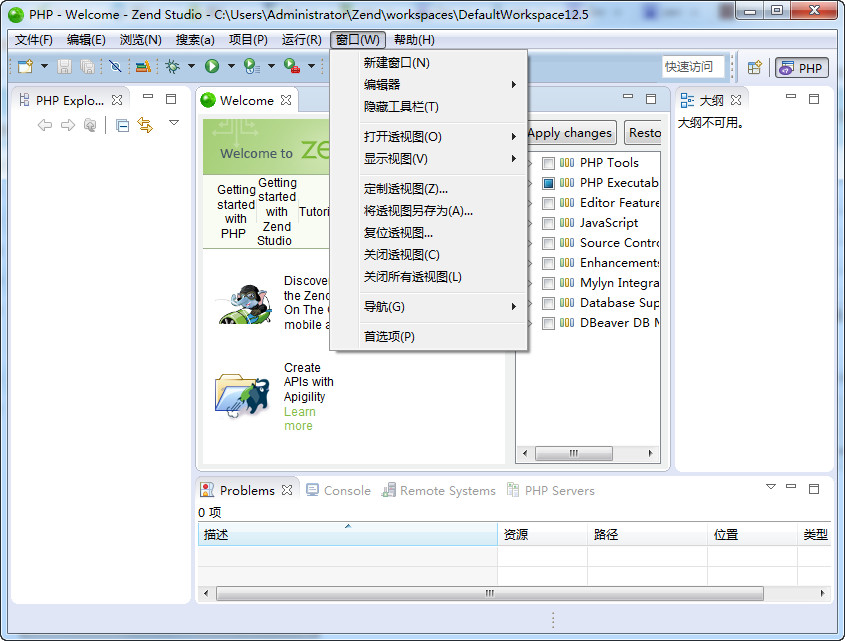Close the Problems view tab

tap(287, 490)
